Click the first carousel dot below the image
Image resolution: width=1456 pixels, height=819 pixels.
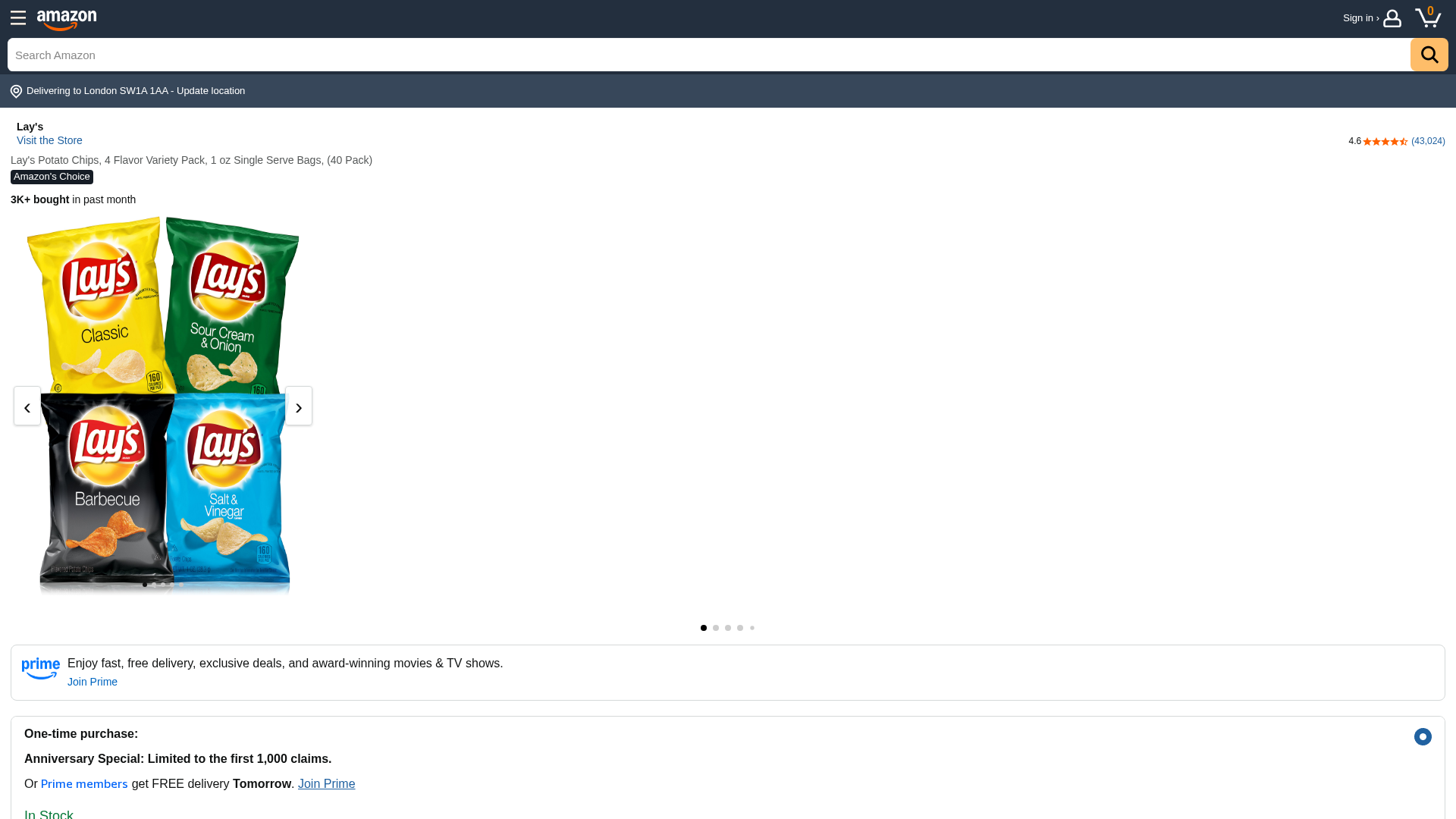tap(704, 628)
